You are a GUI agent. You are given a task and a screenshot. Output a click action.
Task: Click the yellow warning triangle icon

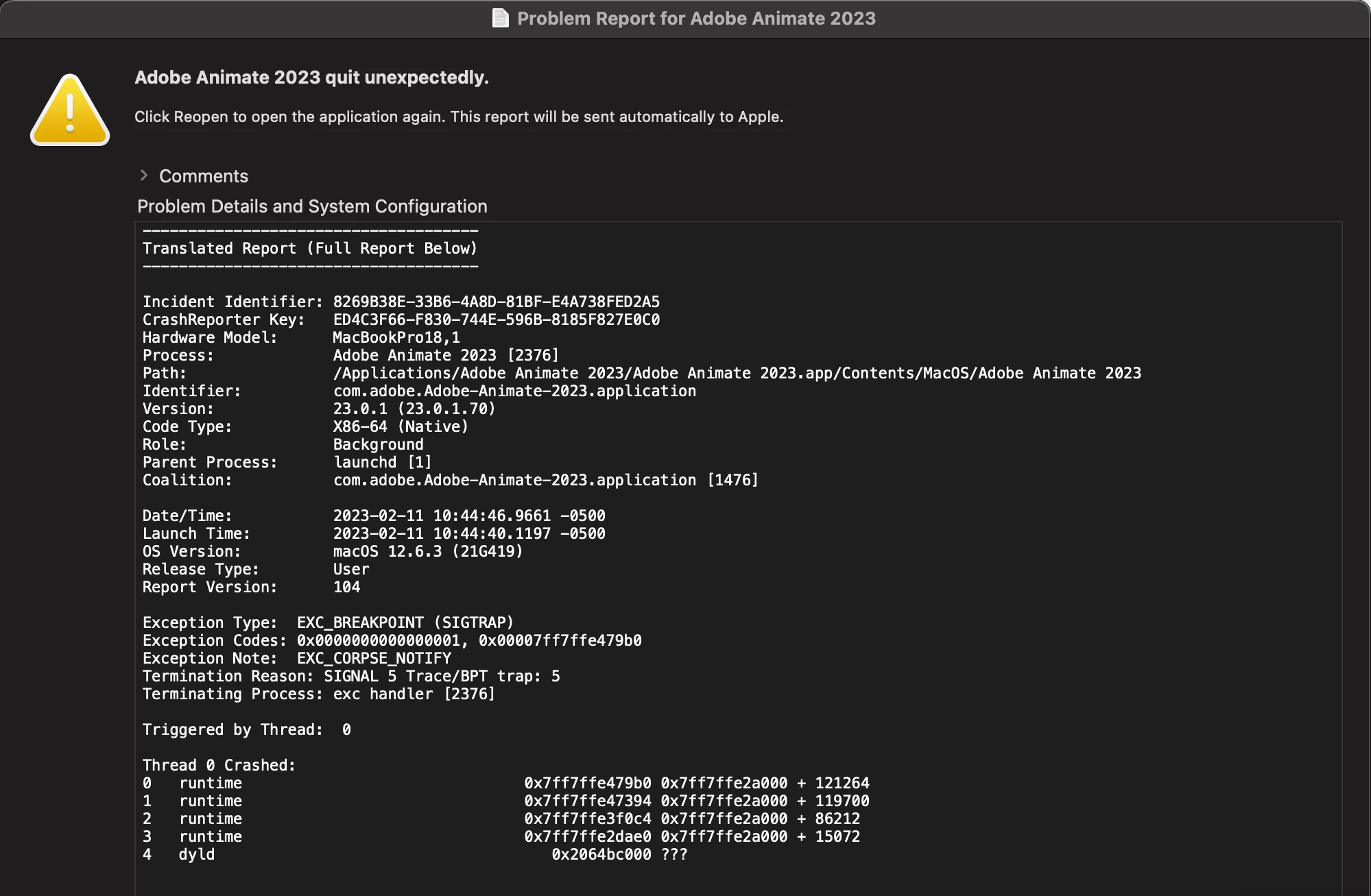pyautogui.click(x=70, y=110)
